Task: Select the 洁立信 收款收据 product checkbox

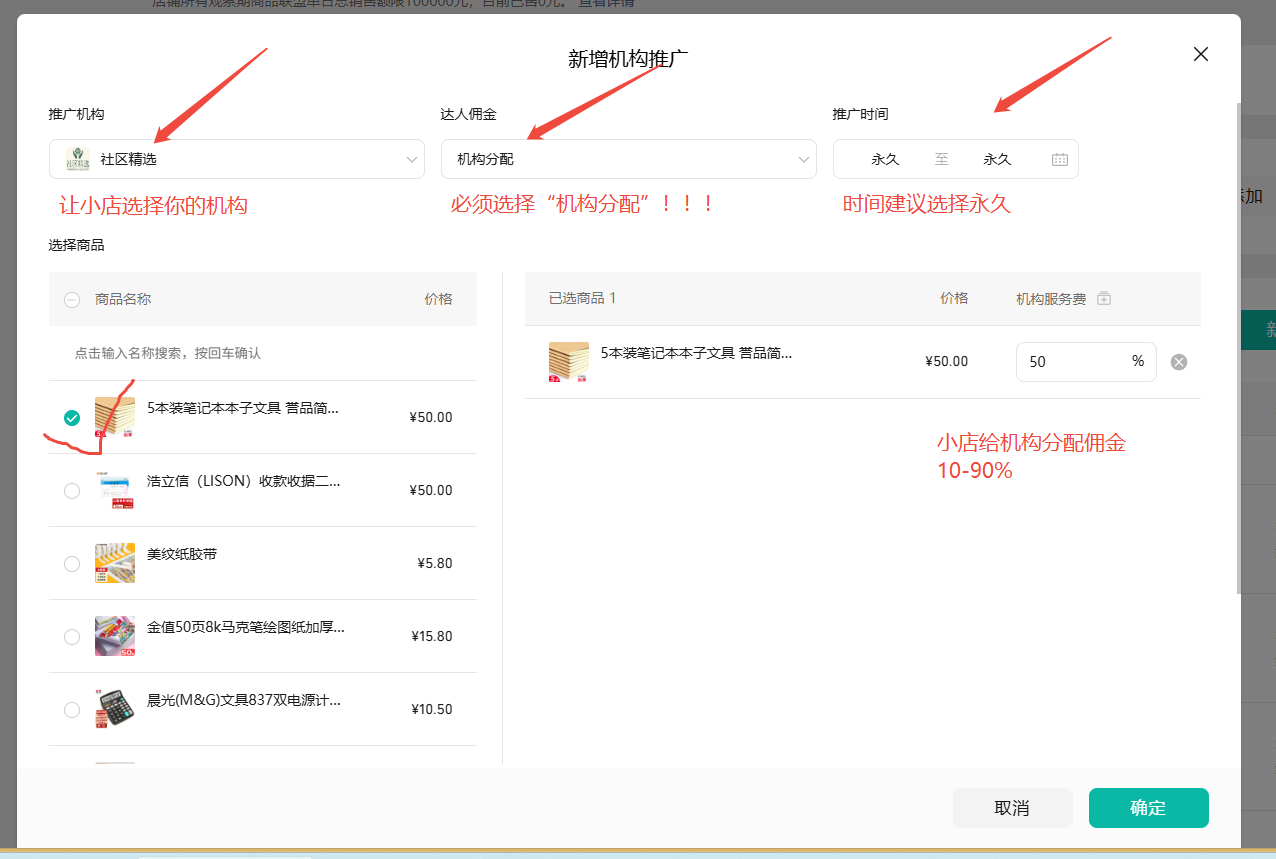Action: (72, 491)
